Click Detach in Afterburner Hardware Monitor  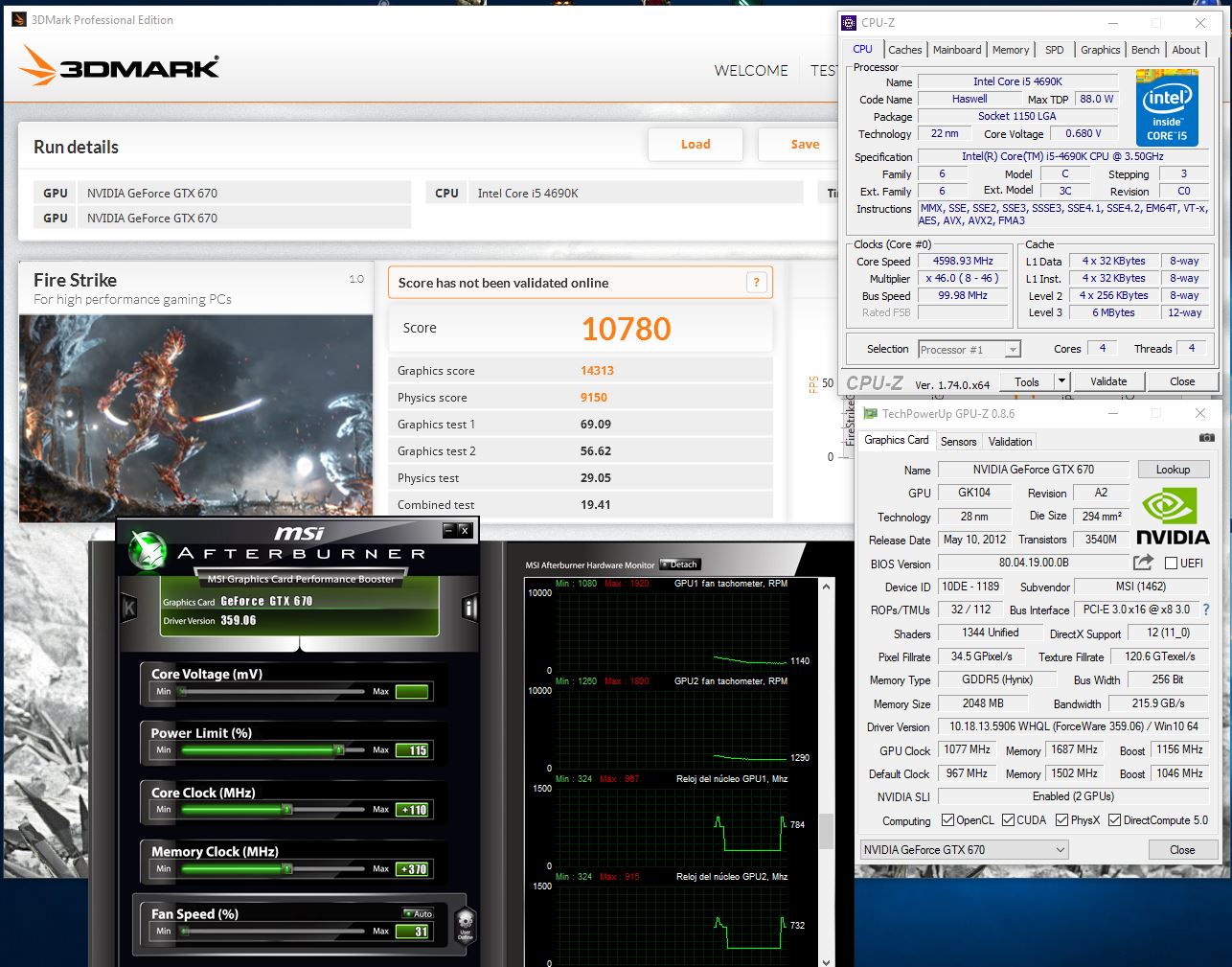click(679, 564)
